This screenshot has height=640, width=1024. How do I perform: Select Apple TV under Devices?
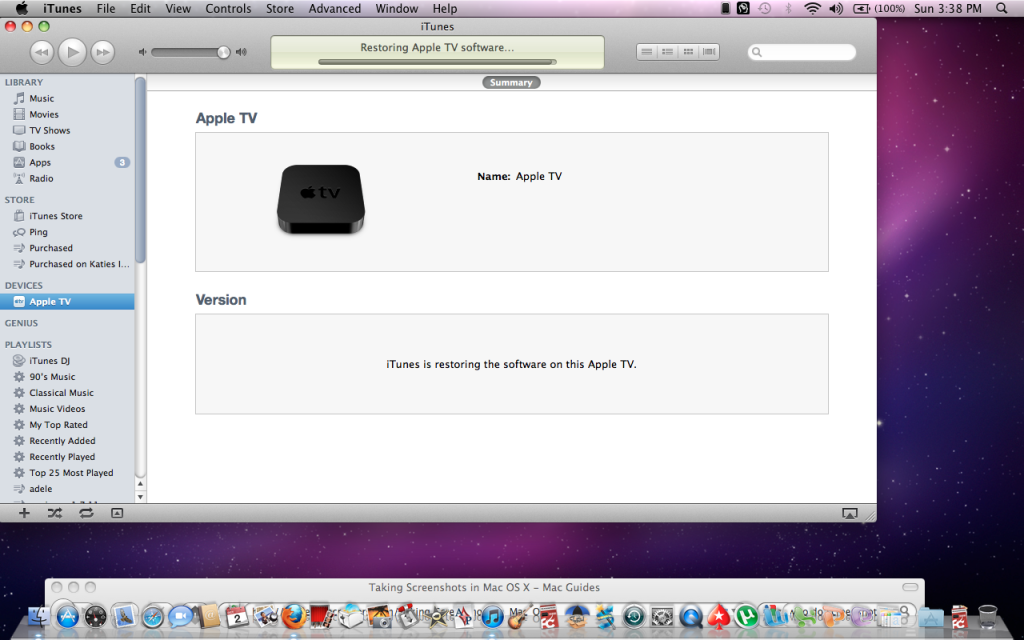(x=67, y=301)
